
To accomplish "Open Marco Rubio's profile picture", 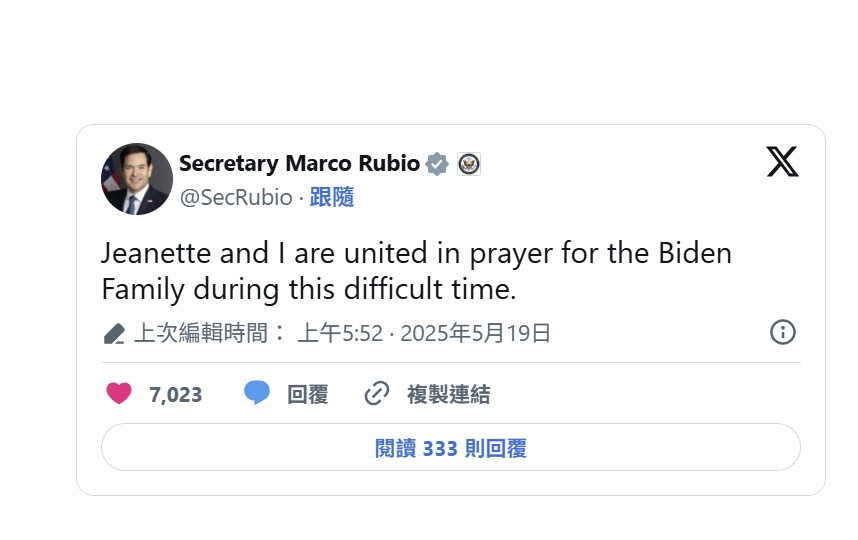I will coord(136,179).
